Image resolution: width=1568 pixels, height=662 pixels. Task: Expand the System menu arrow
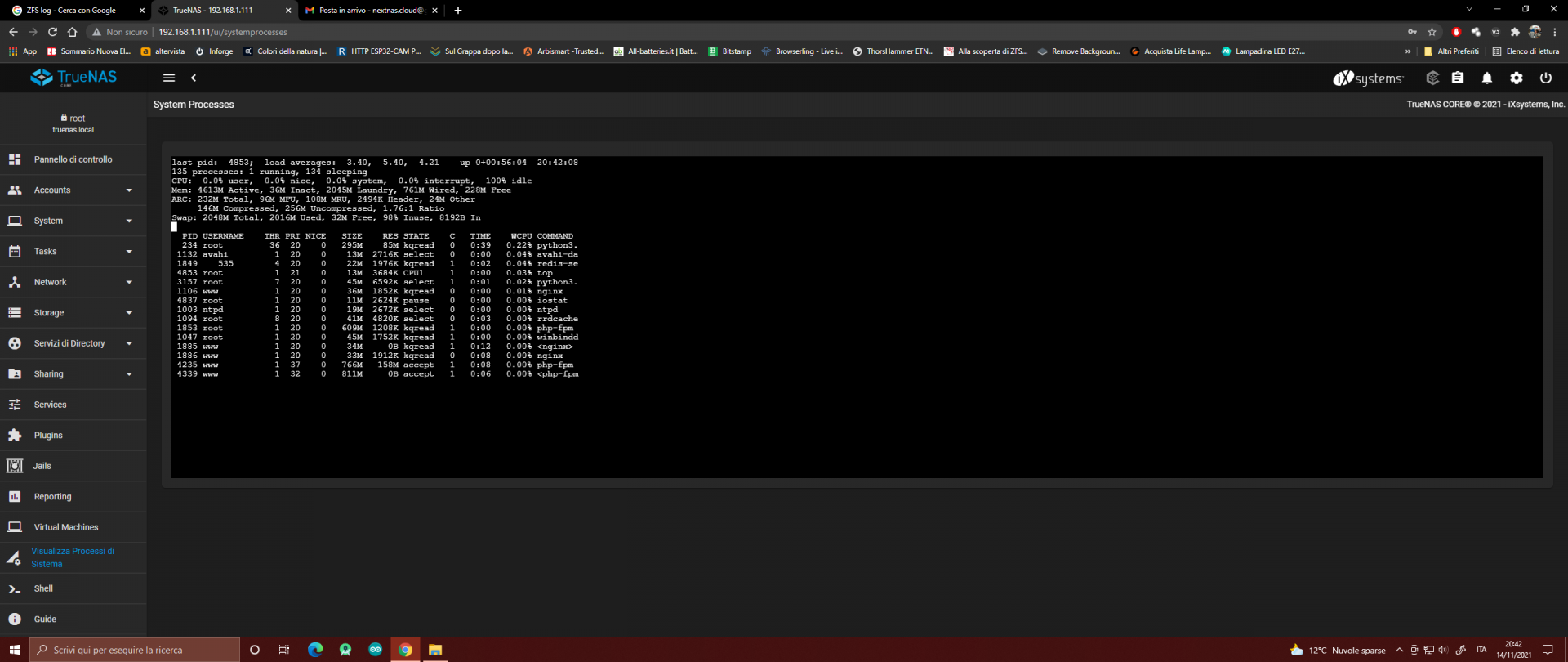[129, 221]
